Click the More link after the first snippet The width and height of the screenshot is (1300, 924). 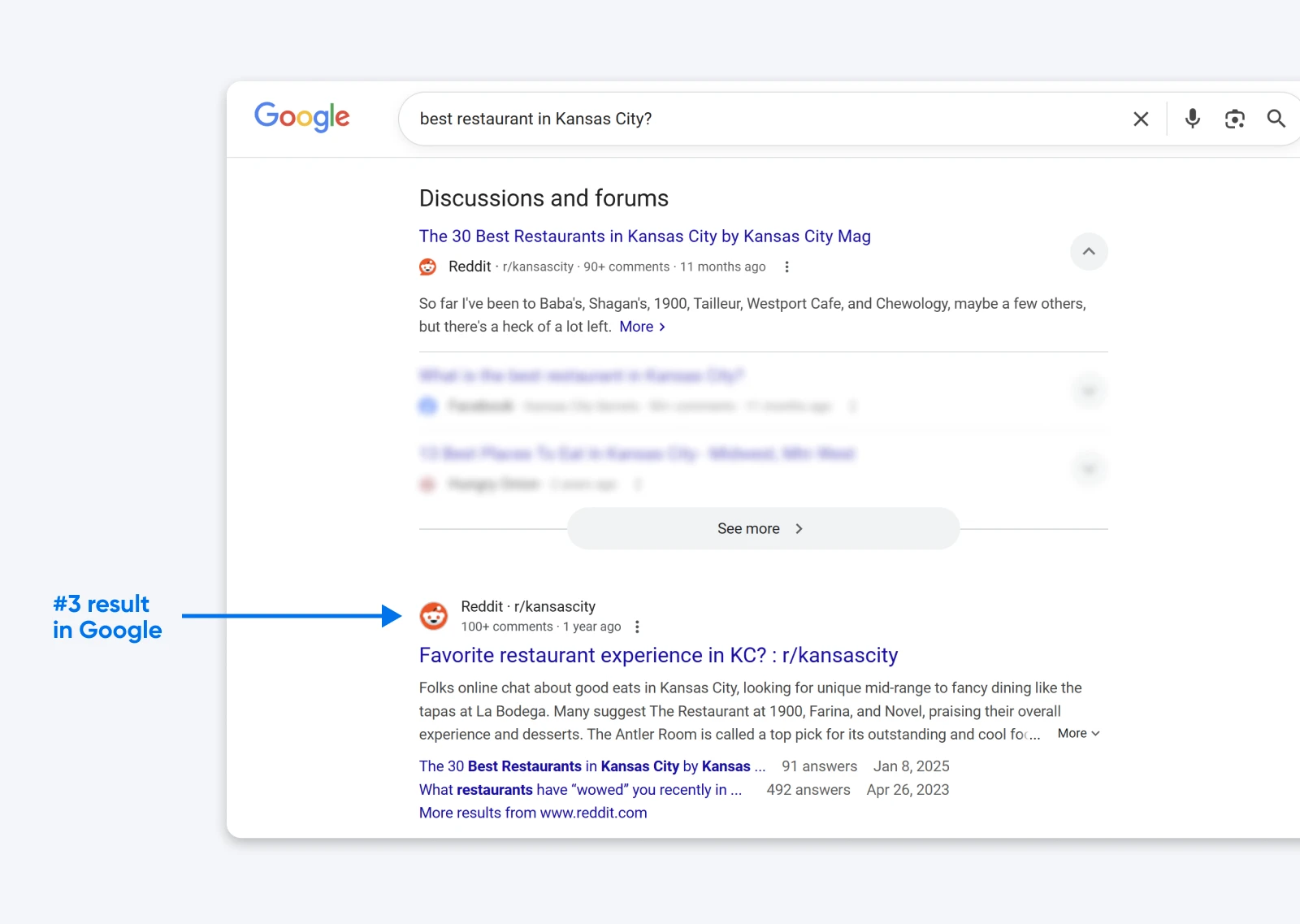[x=640, y=326]
